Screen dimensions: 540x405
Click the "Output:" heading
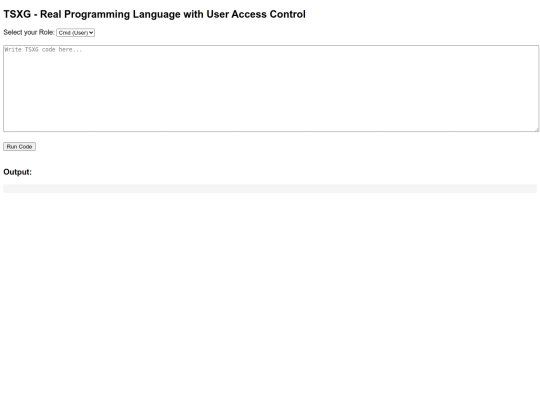tap(18, 172)
